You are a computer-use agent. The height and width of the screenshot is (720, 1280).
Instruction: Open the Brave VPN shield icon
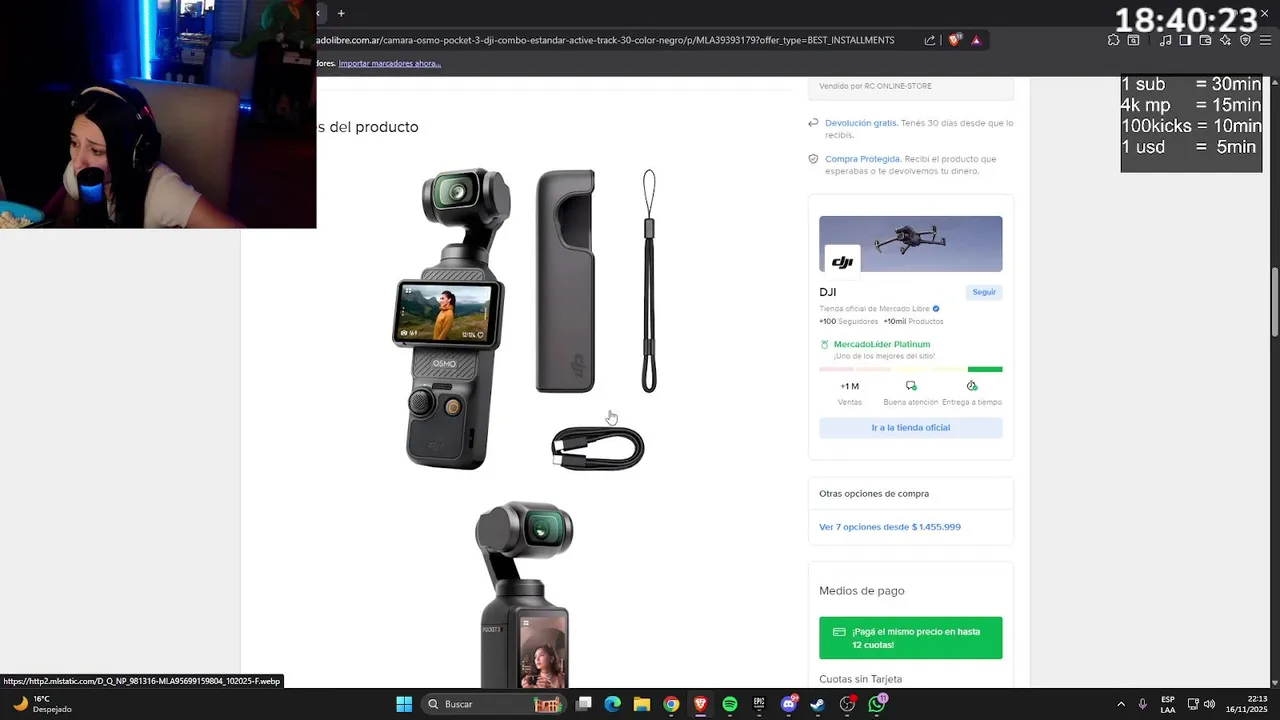(x=1245, y=40)
